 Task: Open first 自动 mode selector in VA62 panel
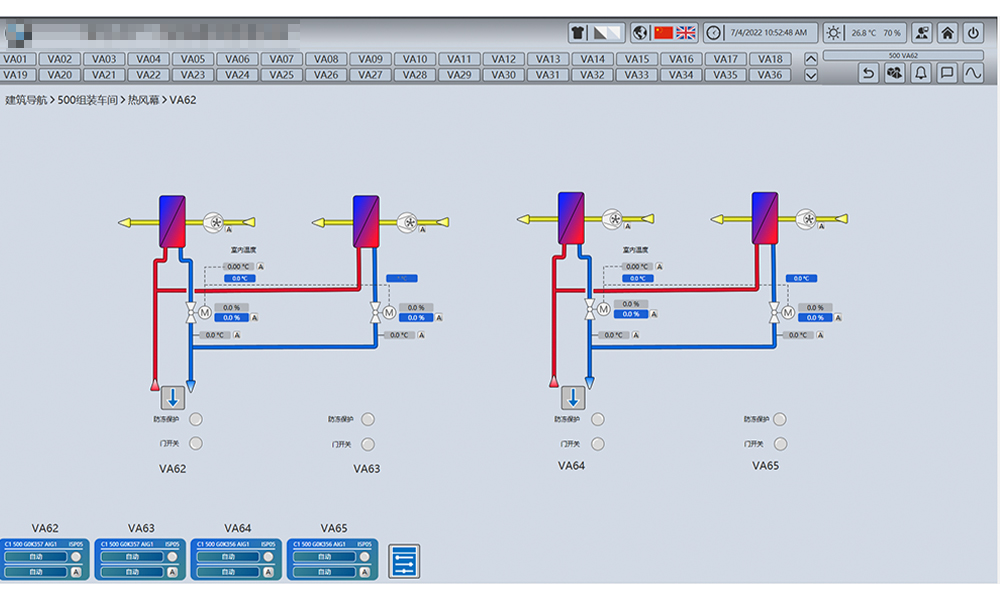point(34,557)
